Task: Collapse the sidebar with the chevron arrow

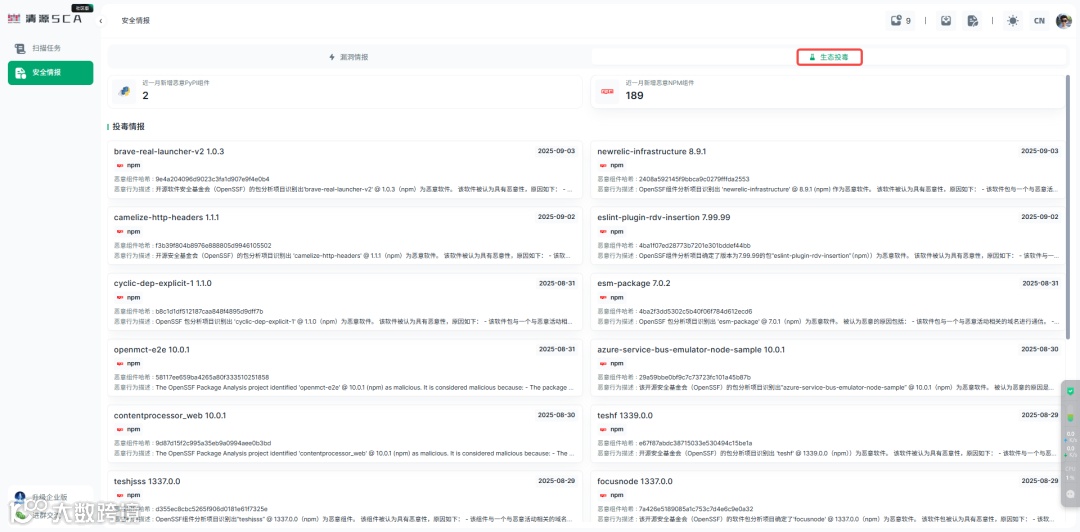Action: coord(101,21)
